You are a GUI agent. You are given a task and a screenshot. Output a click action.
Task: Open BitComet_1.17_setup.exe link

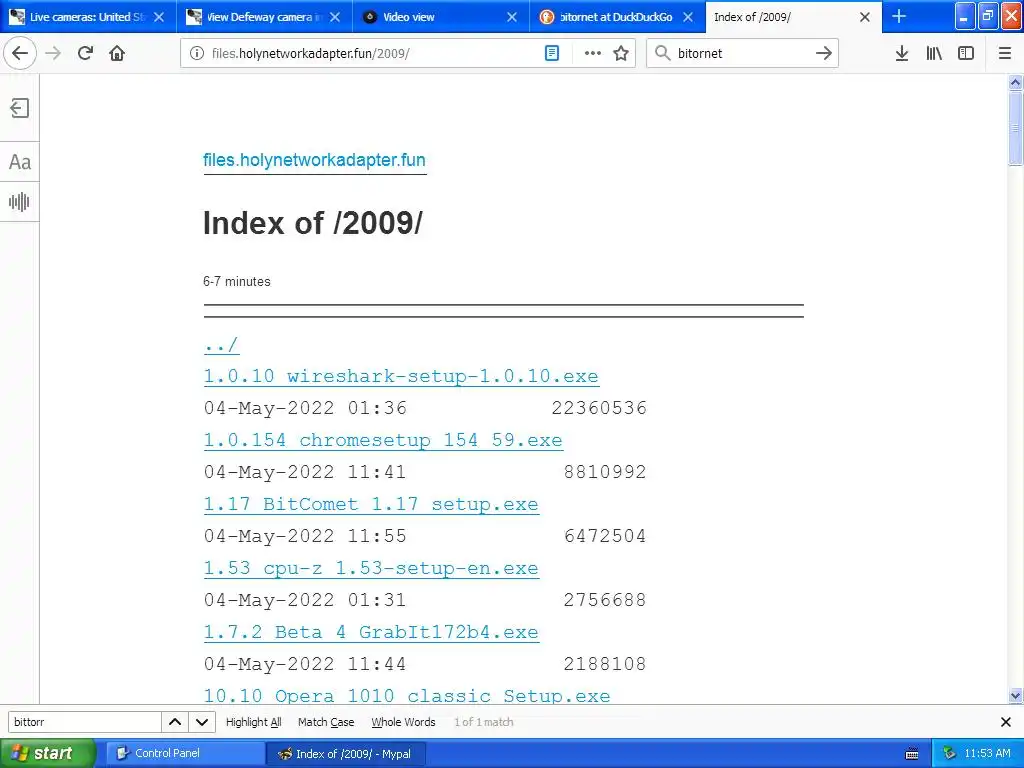371,504
